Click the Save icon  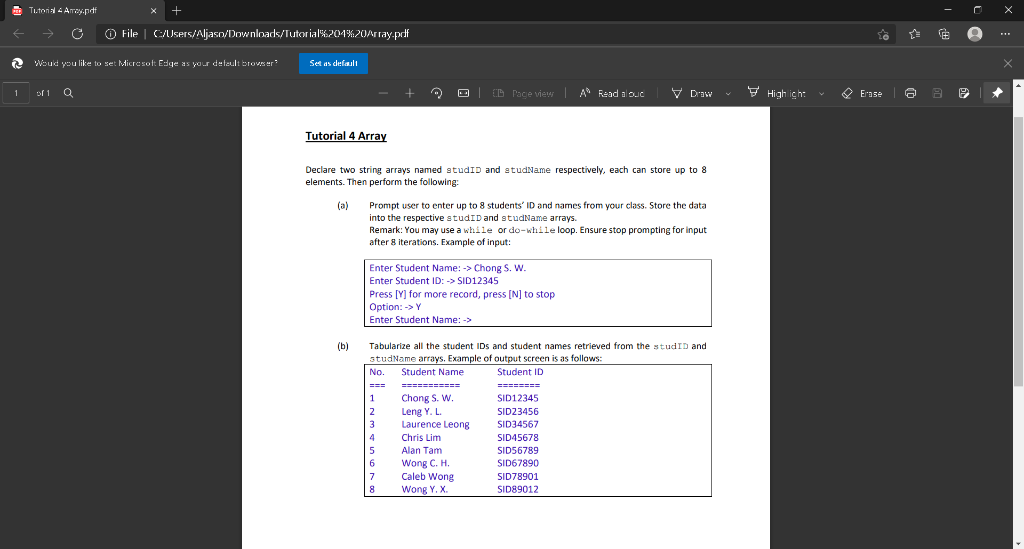(x=937, y=93)
